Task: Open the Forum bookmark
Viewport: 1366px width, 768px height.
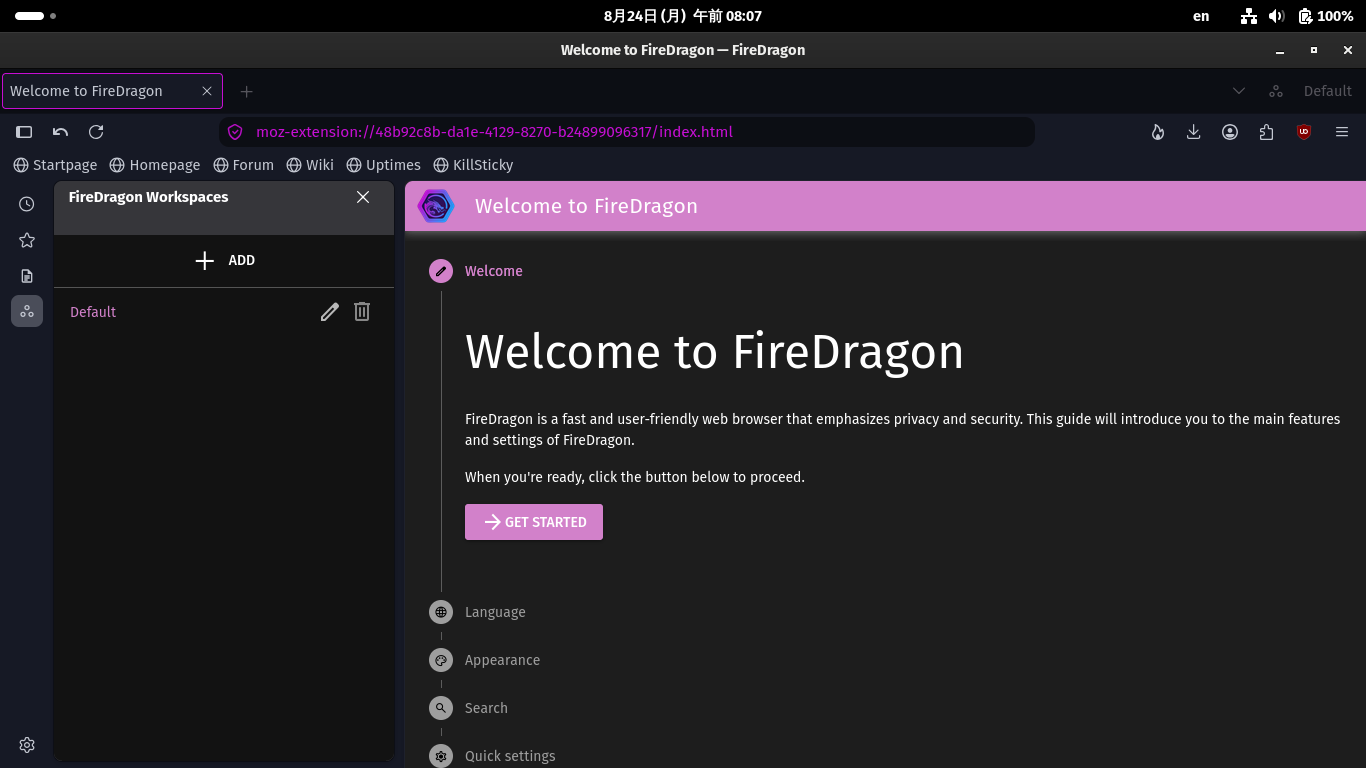Action: point(243,165)
